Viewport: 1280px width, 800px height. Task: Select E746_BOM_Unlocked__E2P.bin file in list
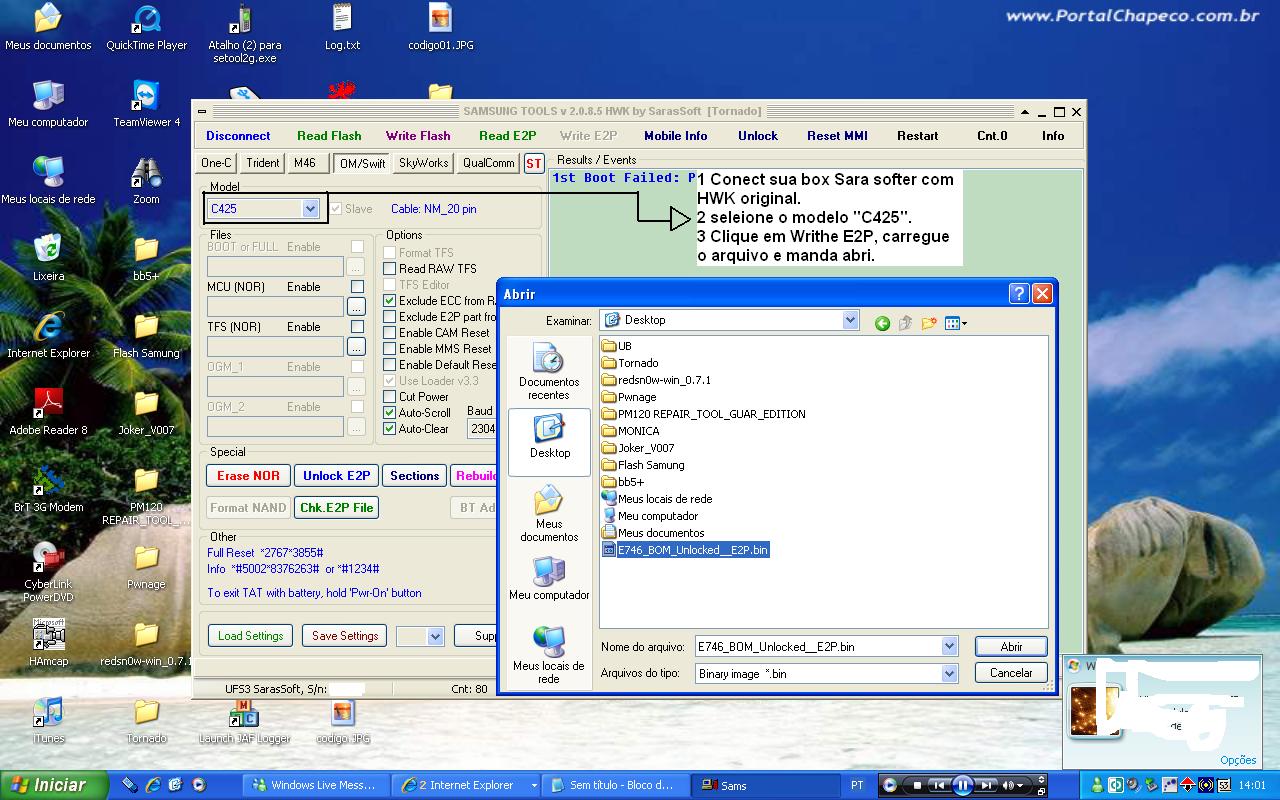point(686,550)
